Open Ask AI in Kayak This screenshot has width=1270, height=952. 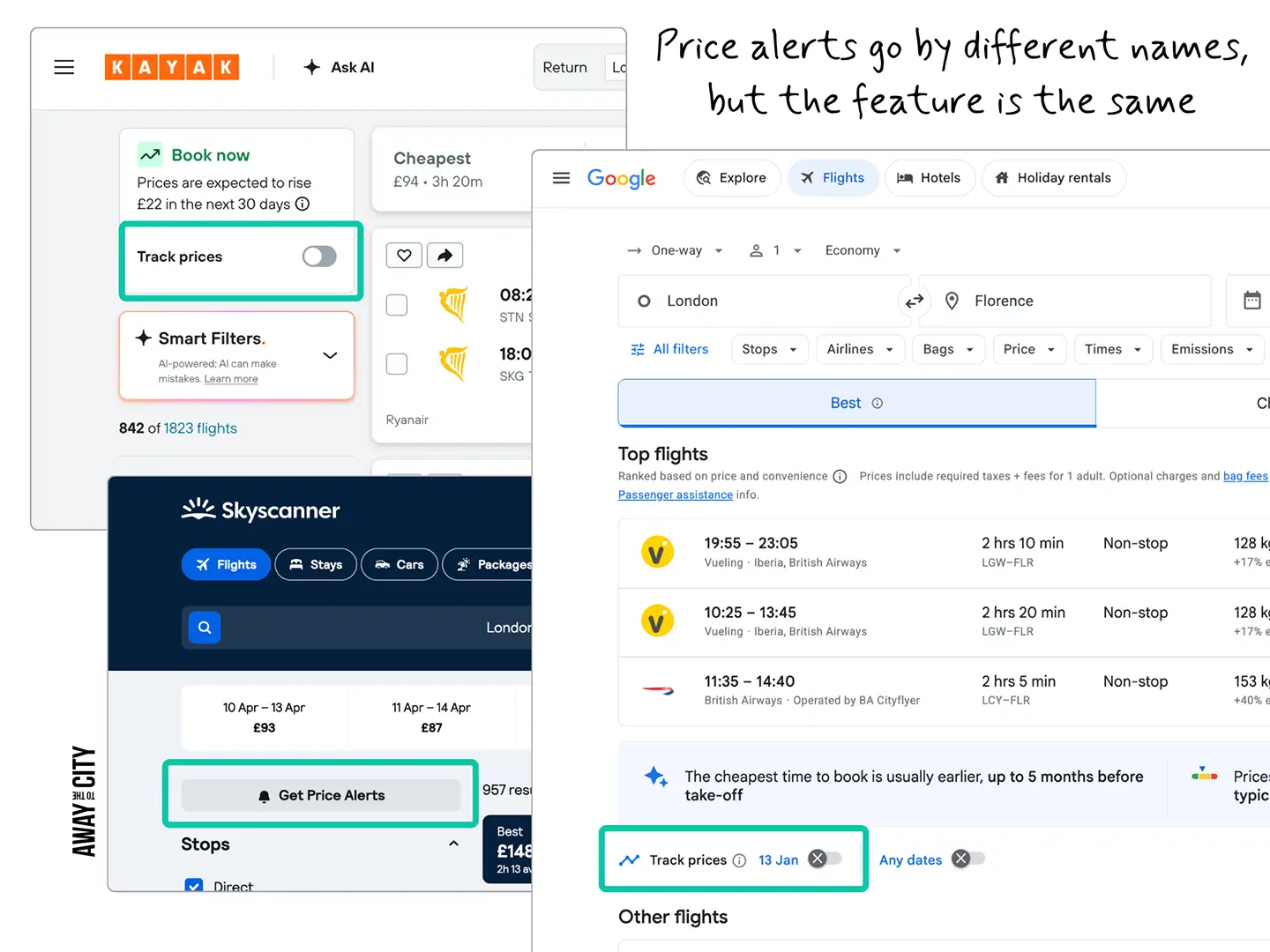(x=340, y=67)
